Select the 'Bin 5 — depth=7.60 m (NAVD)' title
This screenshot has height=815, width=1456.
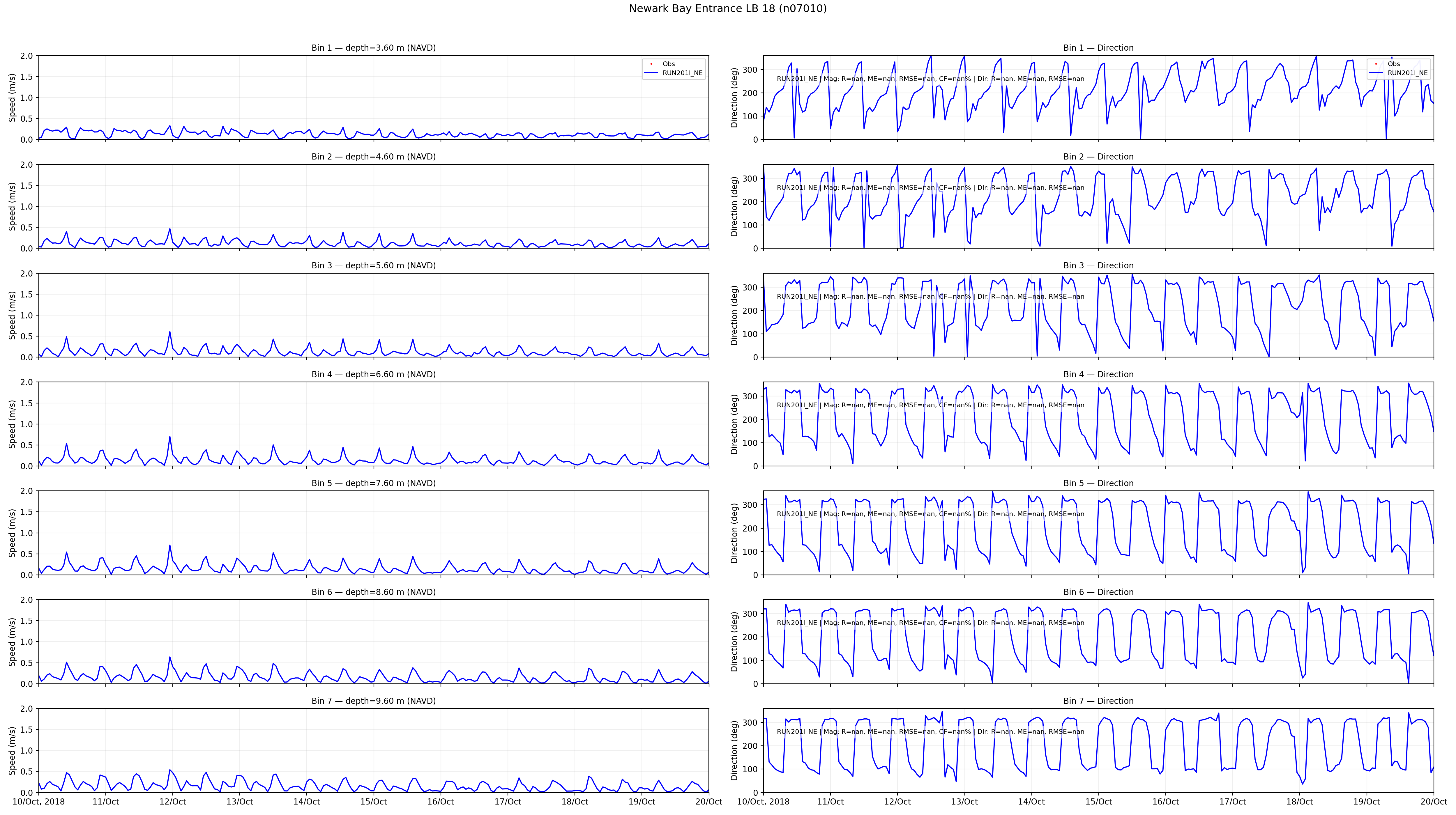374,483
